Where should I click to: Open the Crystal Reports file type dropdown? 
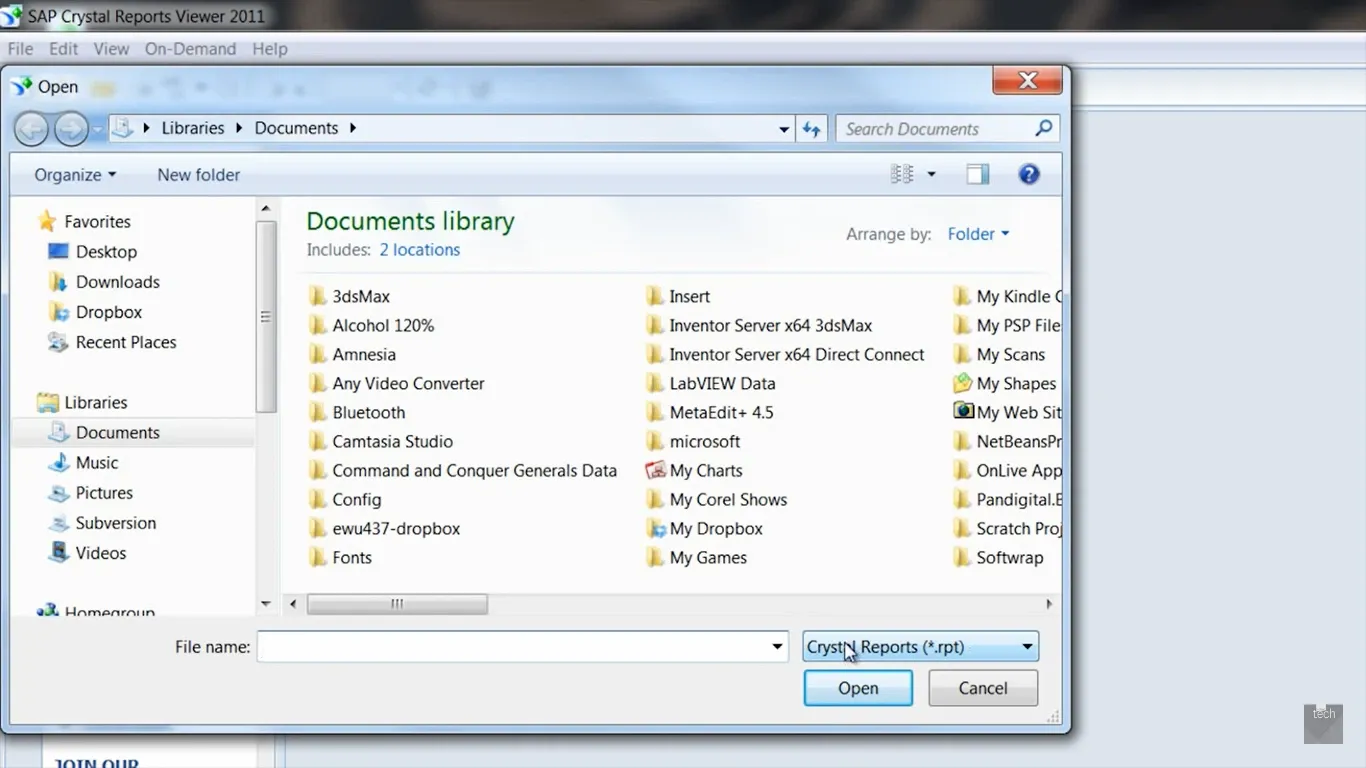pos(920,647)
